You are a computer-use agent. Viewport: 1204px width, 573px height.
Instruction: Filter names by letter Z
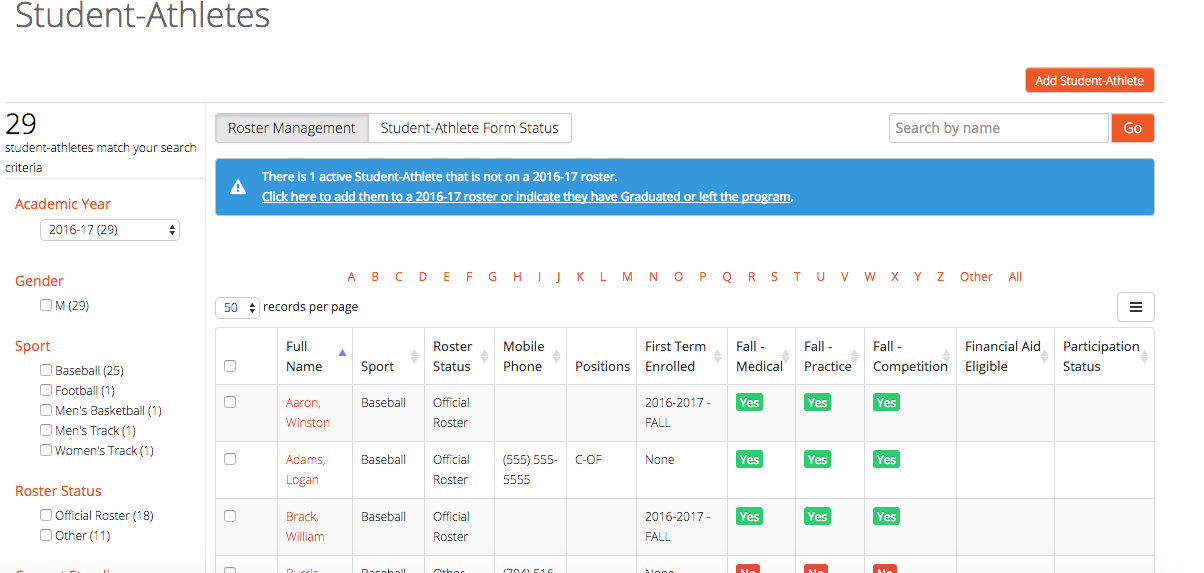point(941,277)
